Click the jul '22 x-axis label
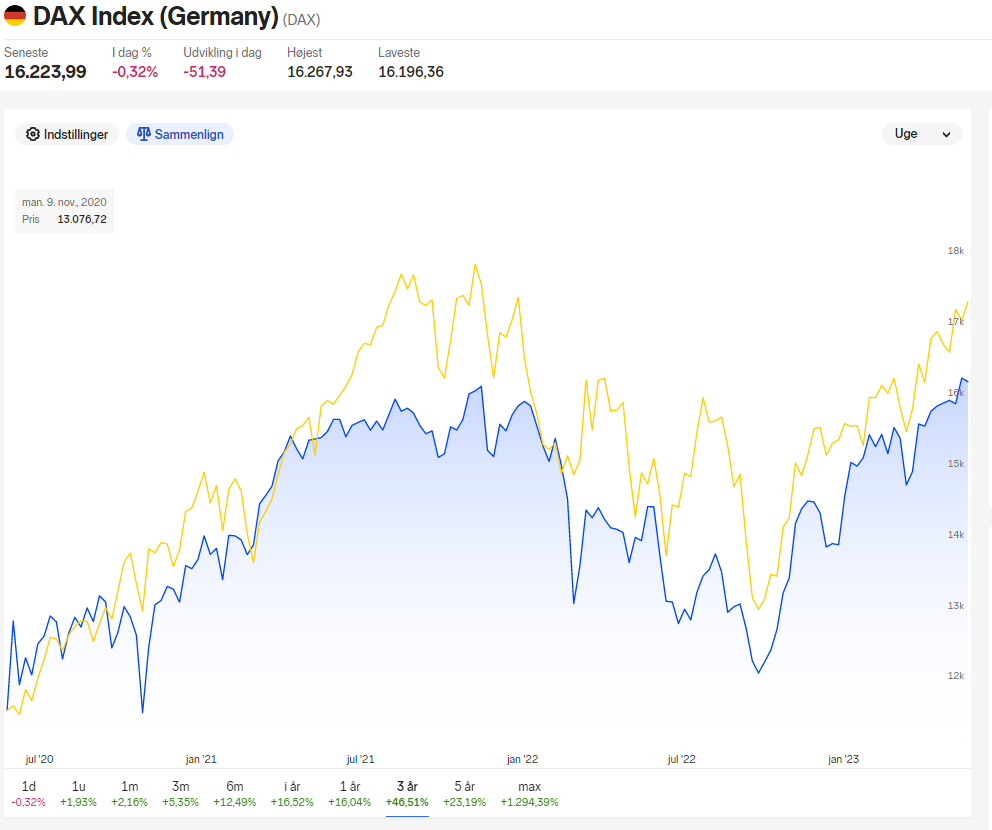The image size is (992, 830). [681, 759]
